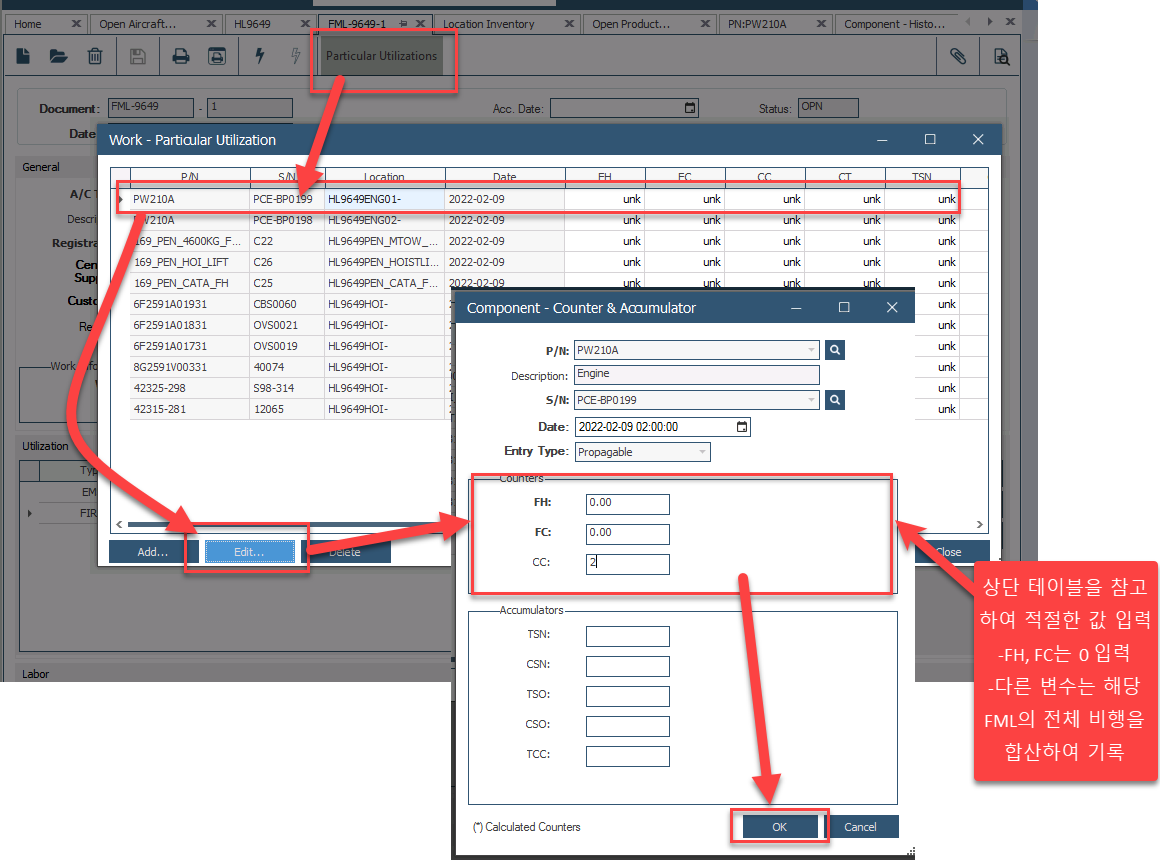Expand the Entry Type dropdown
Viewport: 1160px width, 860px height.
(x=702, y=452)
